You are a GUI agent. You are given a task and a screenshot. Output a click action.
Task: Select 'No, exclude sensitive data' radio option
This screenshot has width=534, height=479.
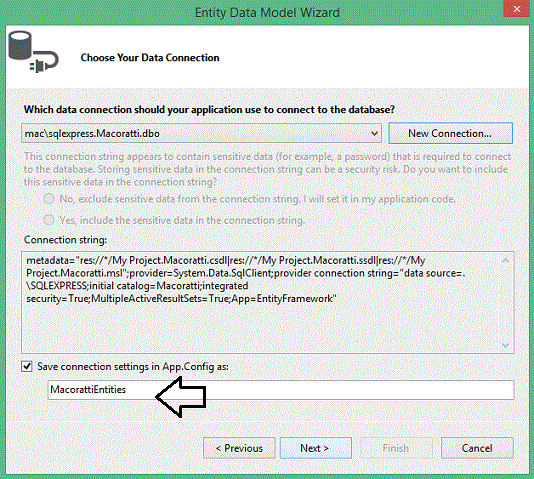pos(49,199)
